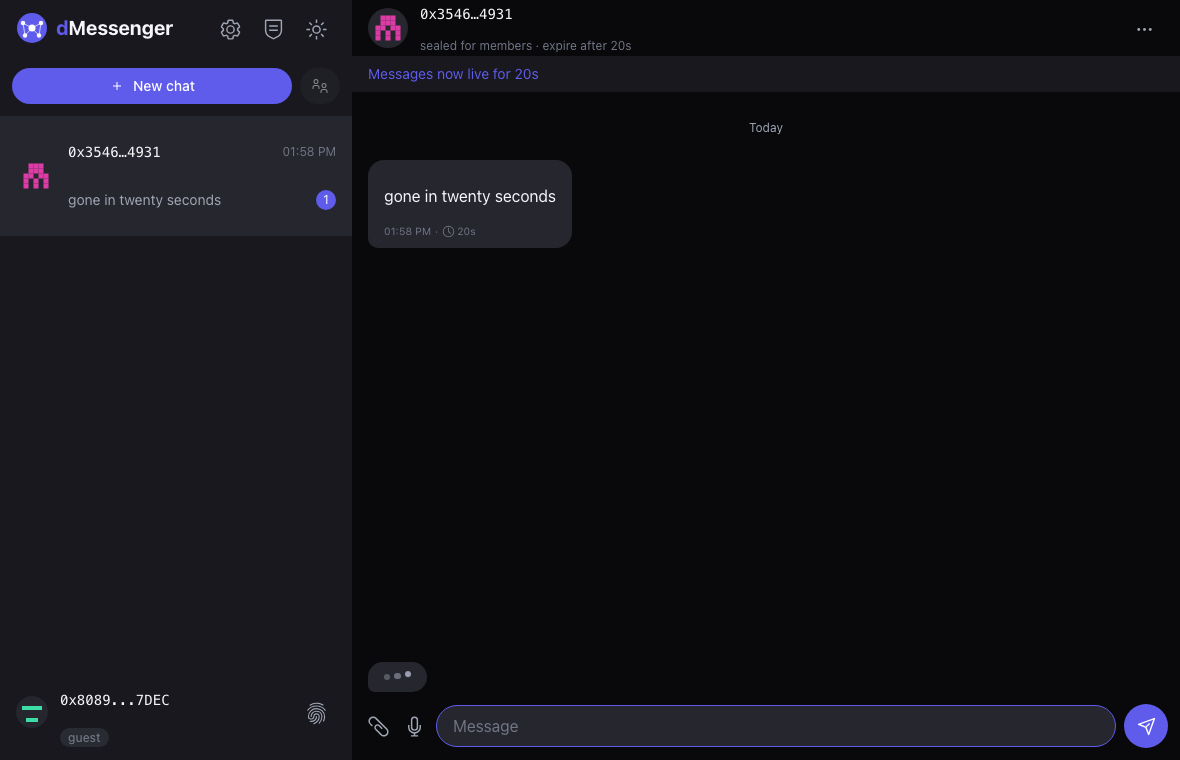Record voice with microphone icon

pyautogui.click(x=414, y=726)
